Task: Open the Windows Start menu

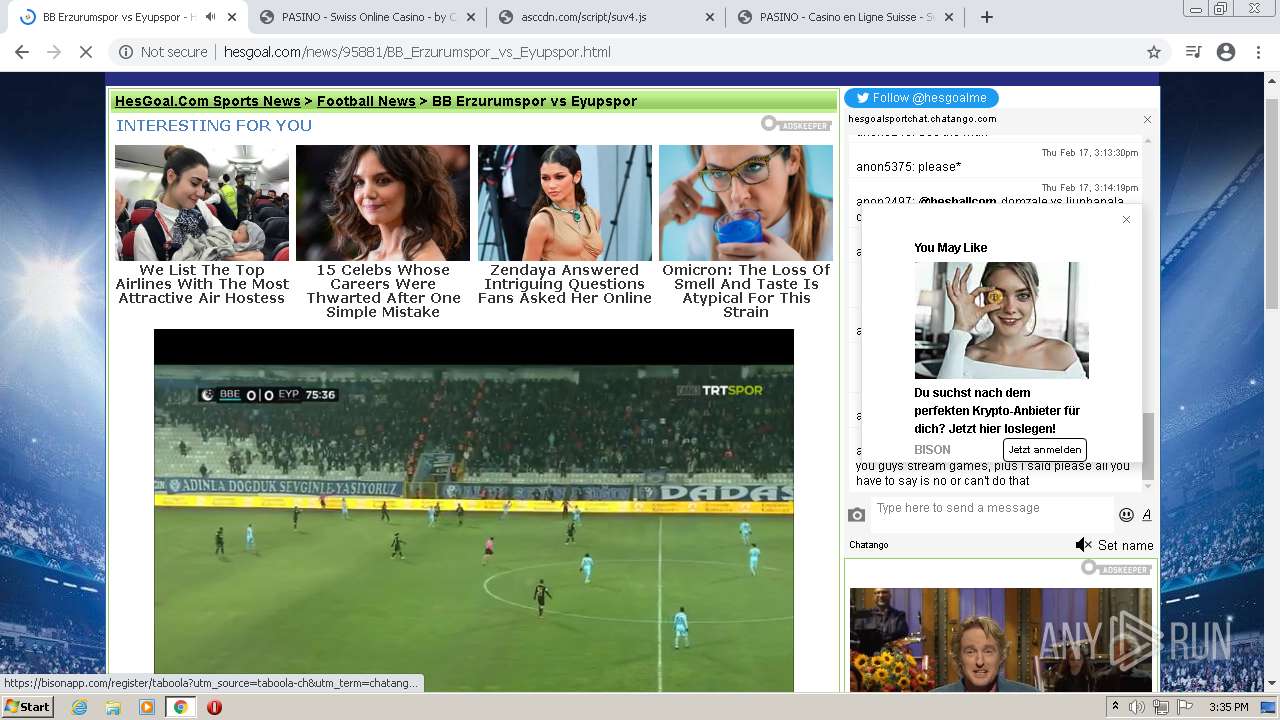Action: (27, 707)
